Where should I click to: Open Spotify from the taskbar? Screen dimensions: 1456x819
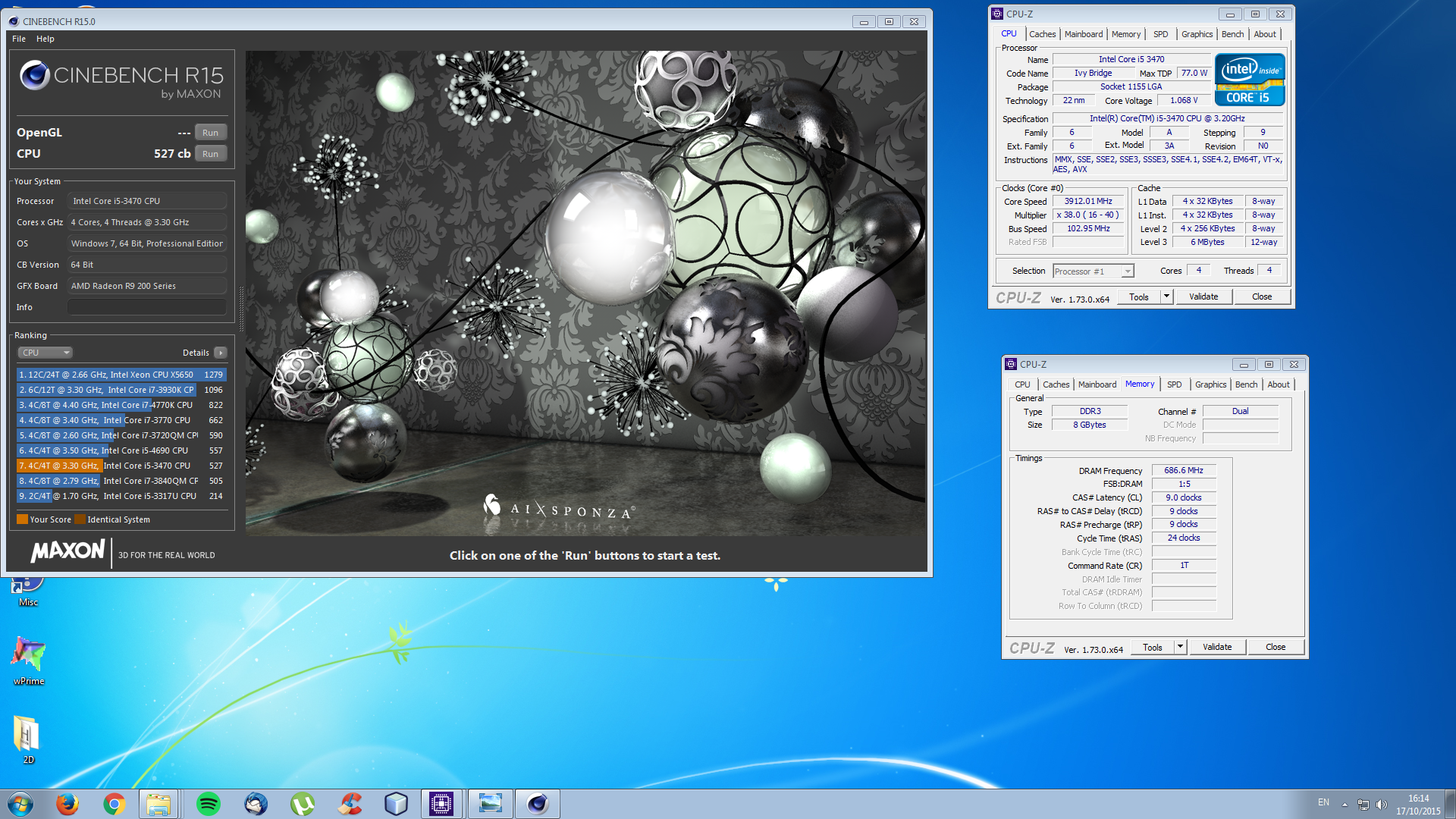(209, 804)
